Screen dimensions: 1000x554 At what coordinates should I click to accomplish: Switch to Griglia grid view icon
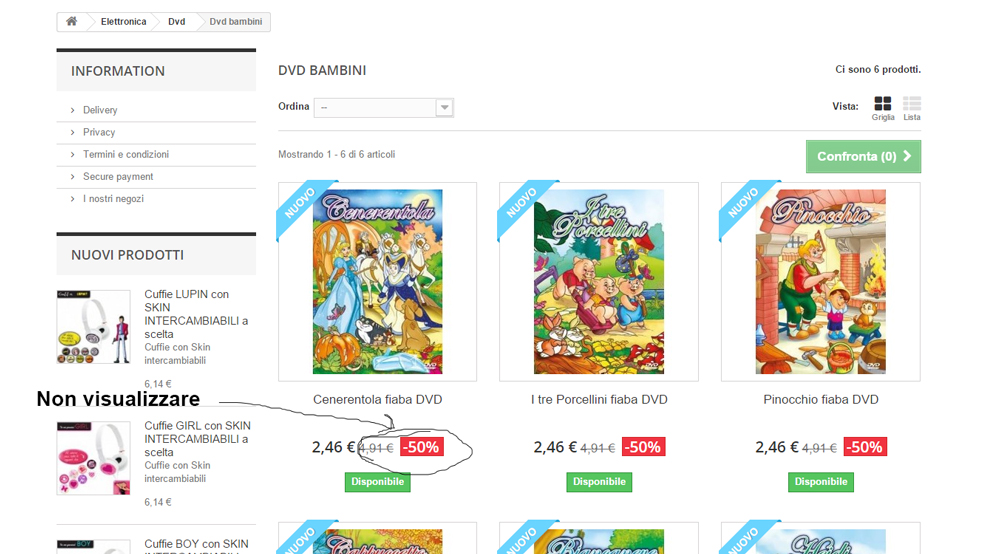tap(883, 104)
